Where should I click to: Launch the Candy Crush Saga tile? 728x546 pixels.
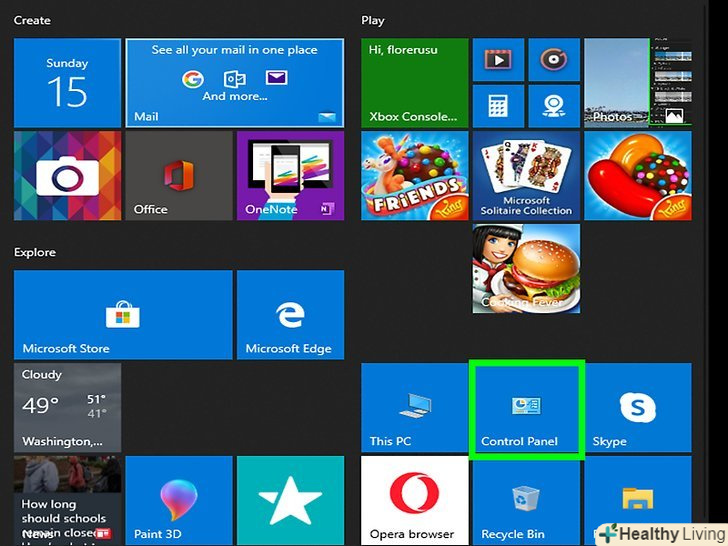point(637,176)
